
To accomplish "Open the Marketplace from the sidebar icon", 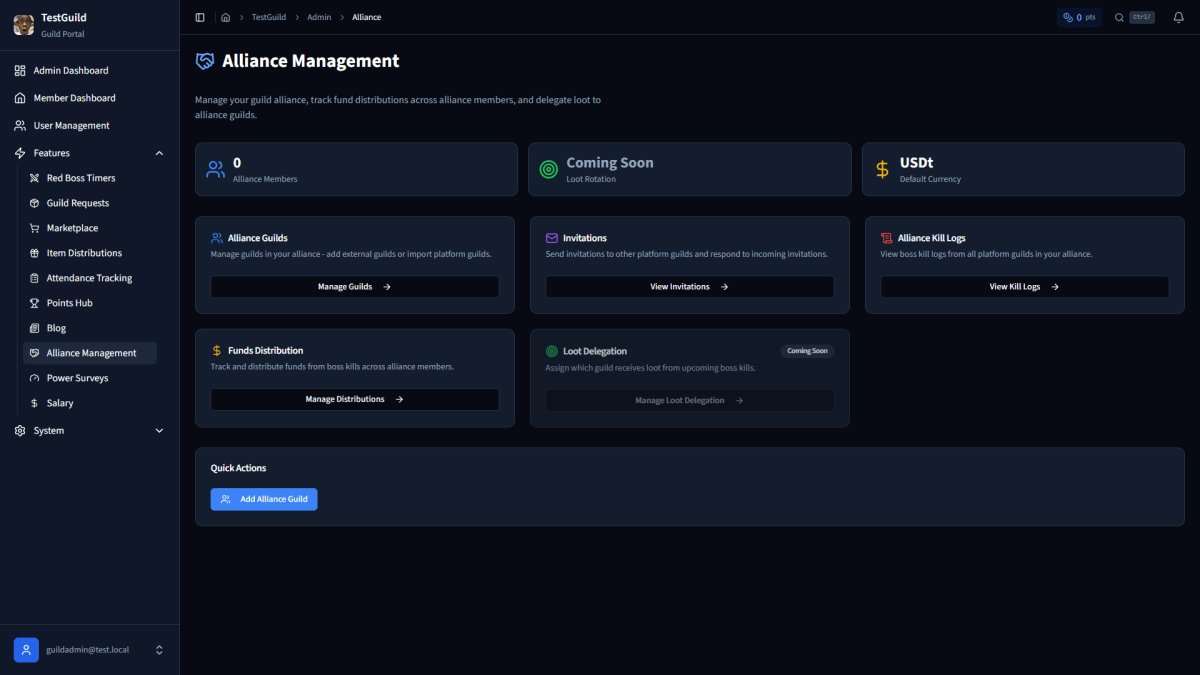I will click(x=35, y=227).
